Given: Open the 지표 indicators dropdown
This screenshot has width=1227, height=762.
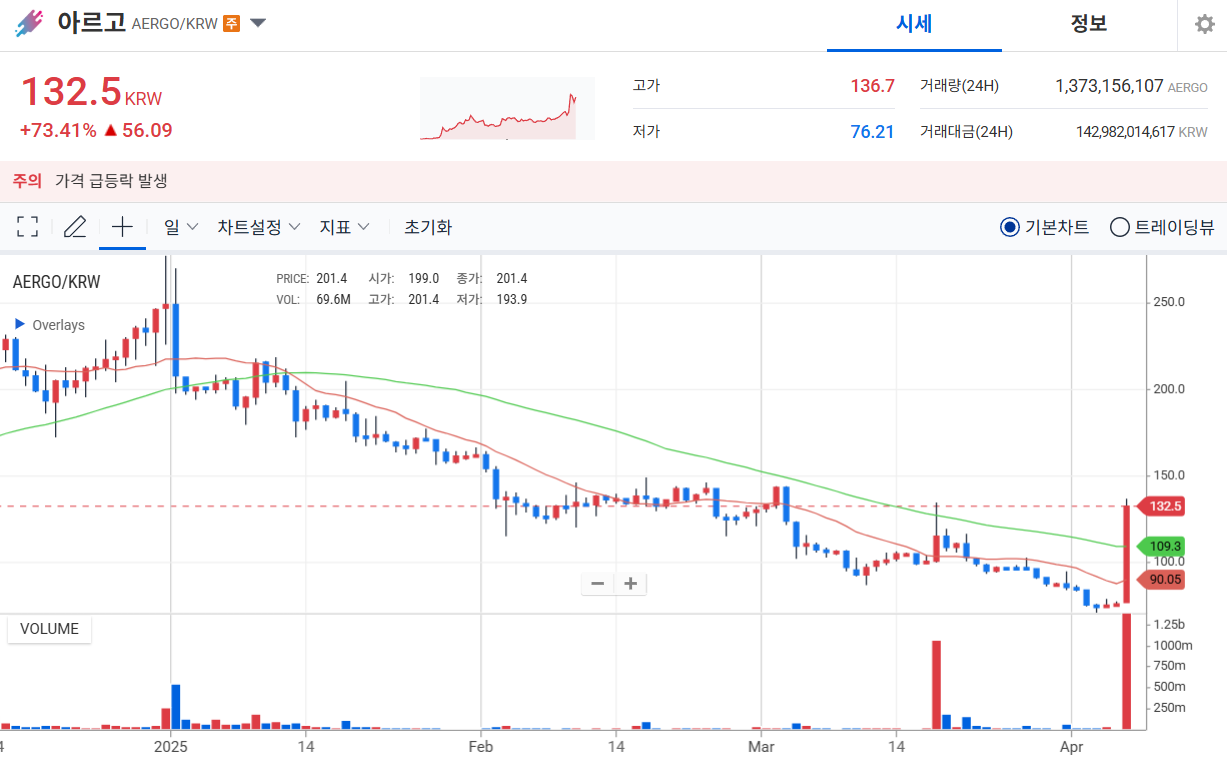Looking at the screenshot, I should pos(344,227).
